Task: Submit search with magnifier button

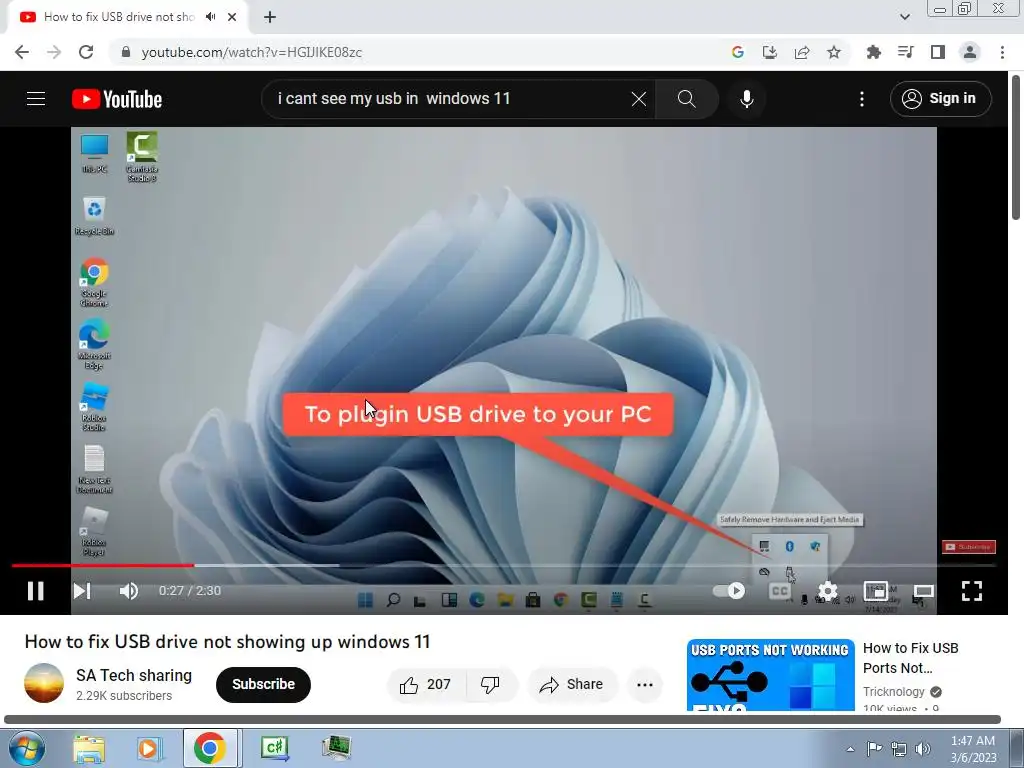Action: click(686, 99)
